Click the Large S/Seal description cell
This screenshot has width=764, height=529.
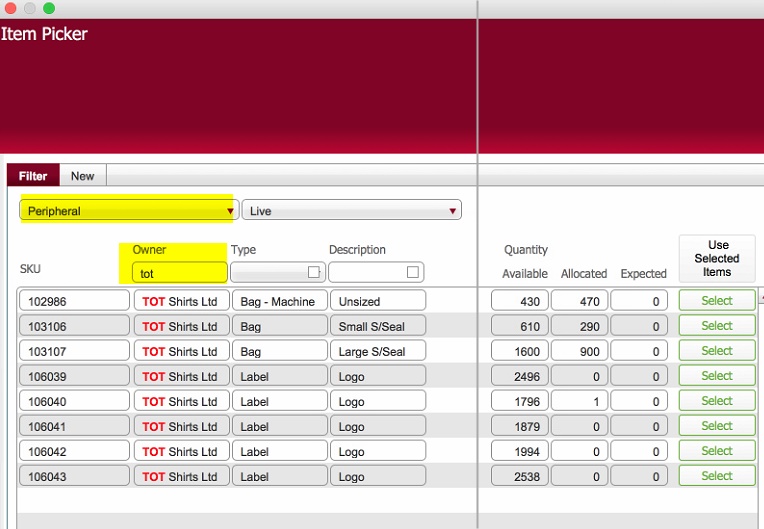pyautogui.click(x=377, y=351)
